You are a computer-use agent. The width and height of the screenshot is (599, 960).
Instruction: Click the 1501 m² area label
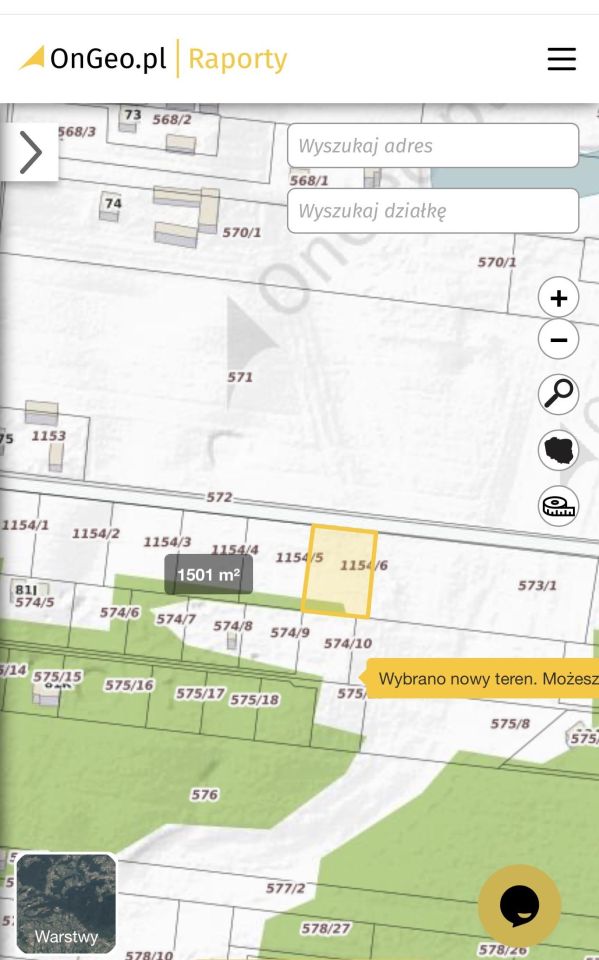[x=208, y=574]
